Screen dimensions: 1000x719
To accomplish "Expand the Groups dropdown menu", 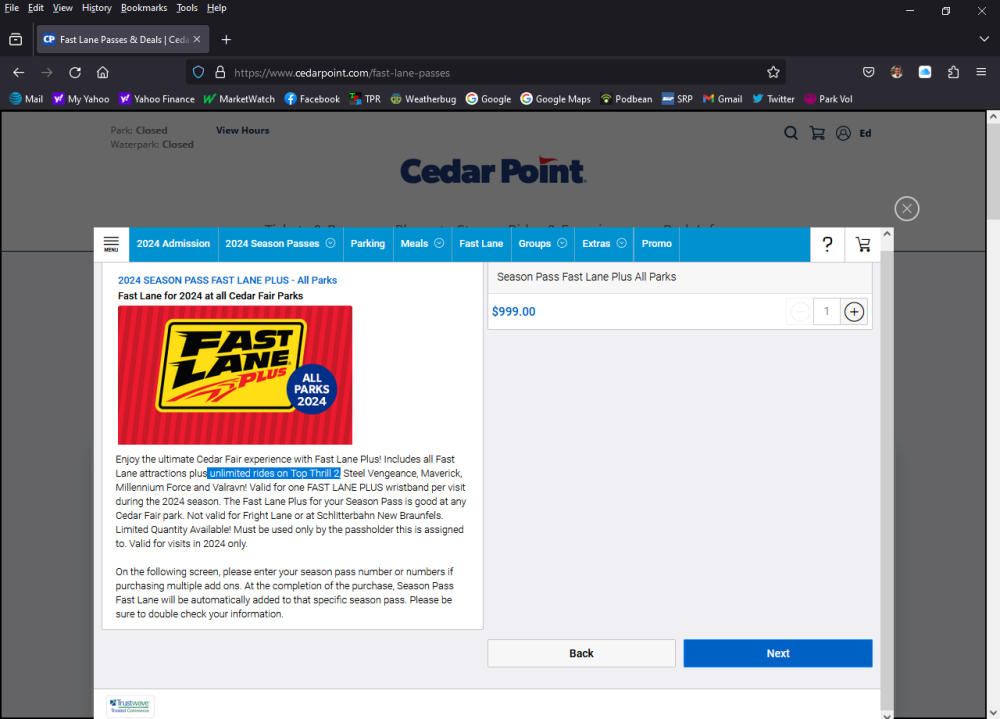I will [542, 243].
